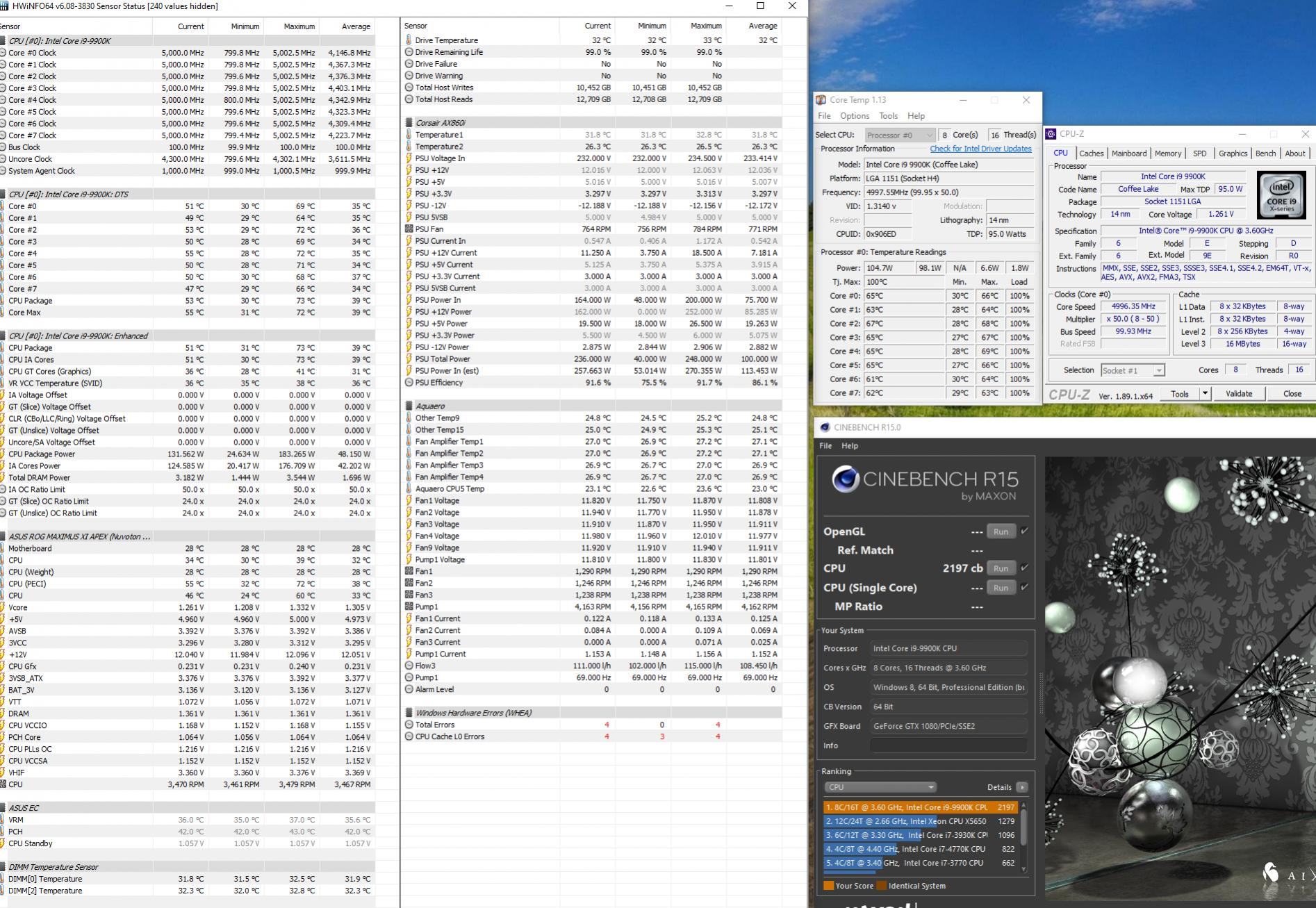Screen dimensions: 1316x908
Task: Click the Cinebench sphere logo
Action: coord(845,479)
